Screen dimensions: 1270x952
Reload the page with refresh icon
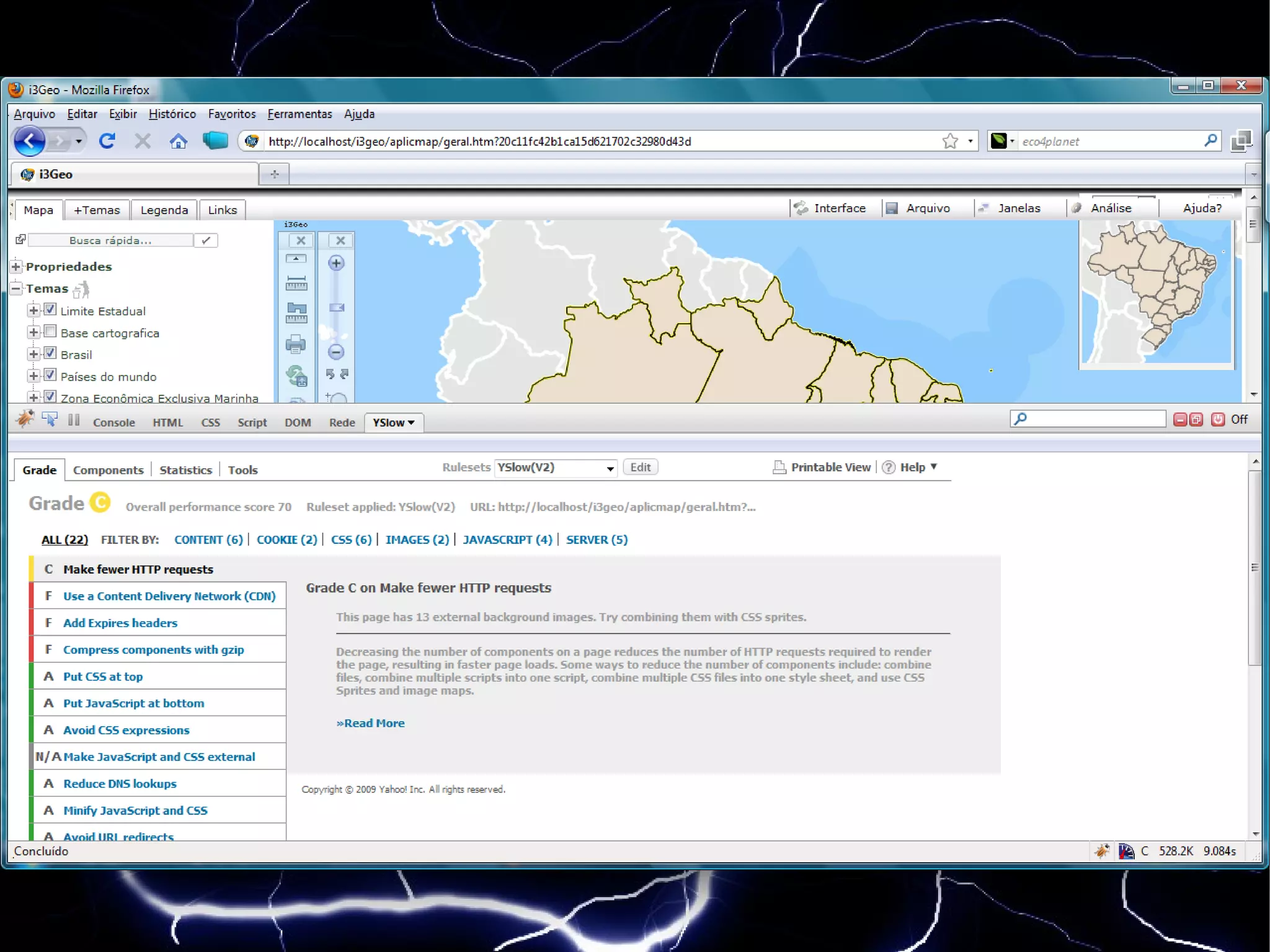[x=107, y=141]
